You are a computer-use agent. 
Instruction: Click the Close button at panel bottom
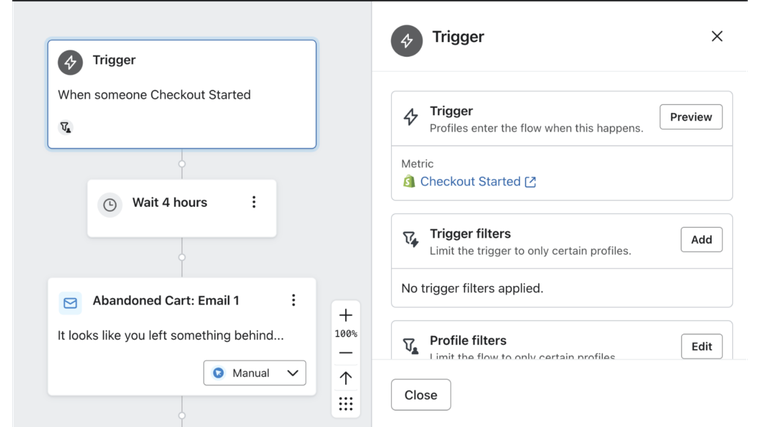(420, 395)
